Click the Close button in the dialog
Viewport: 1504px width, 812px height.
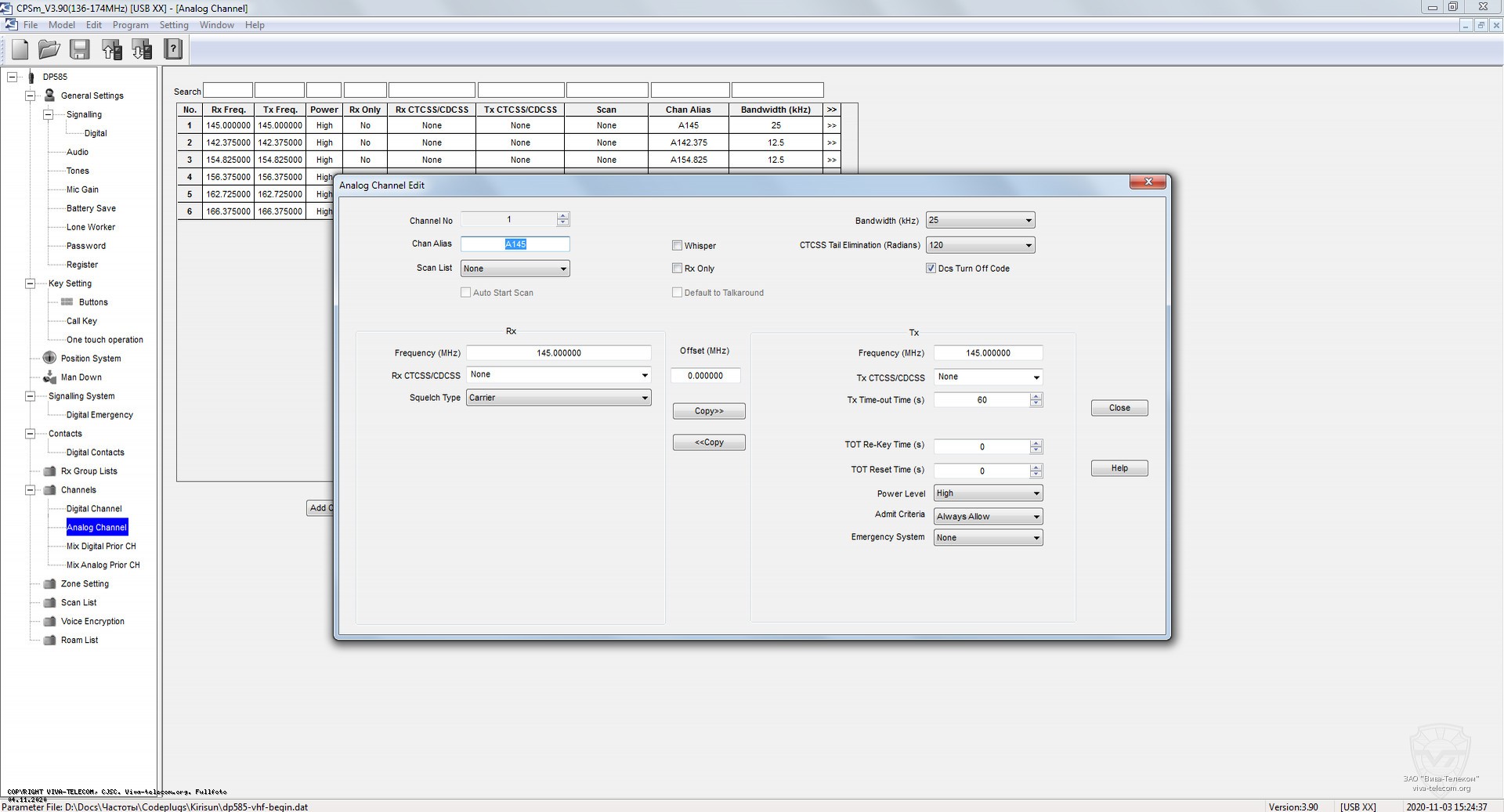(x=1119, y=408)
